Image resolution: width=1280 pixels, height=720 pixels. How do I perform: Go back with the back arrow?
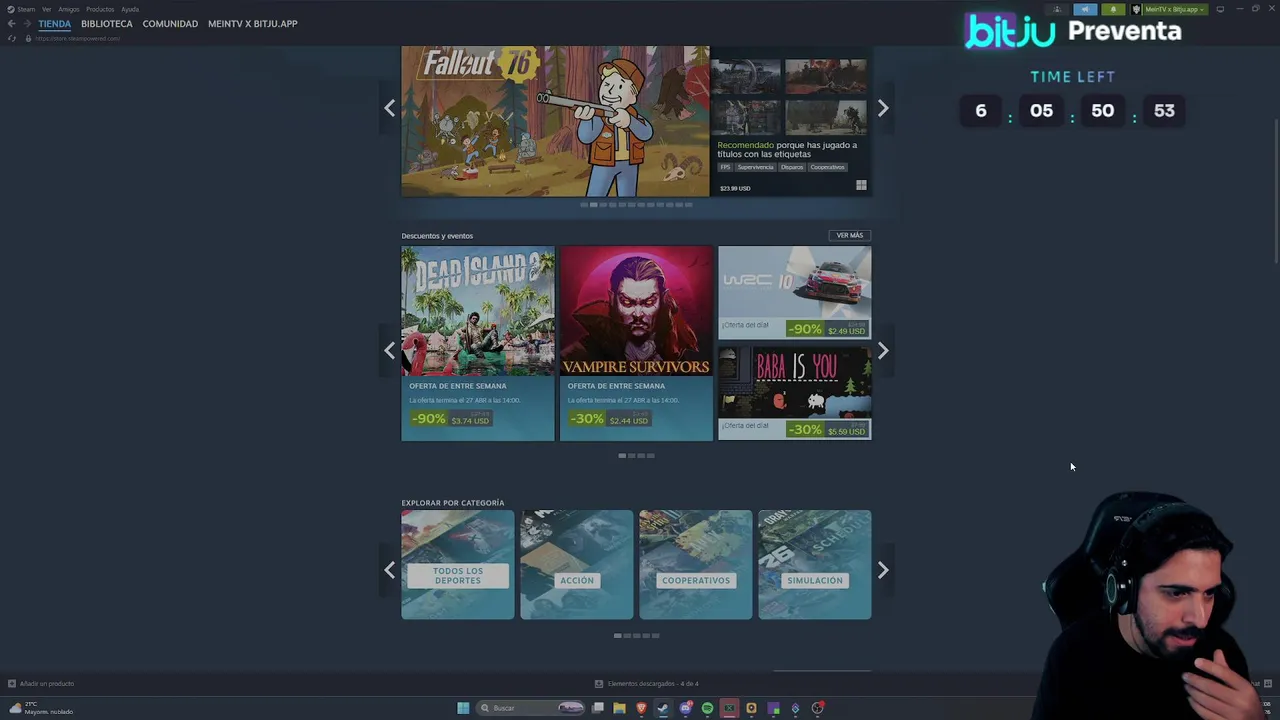(x=11, y=24)
